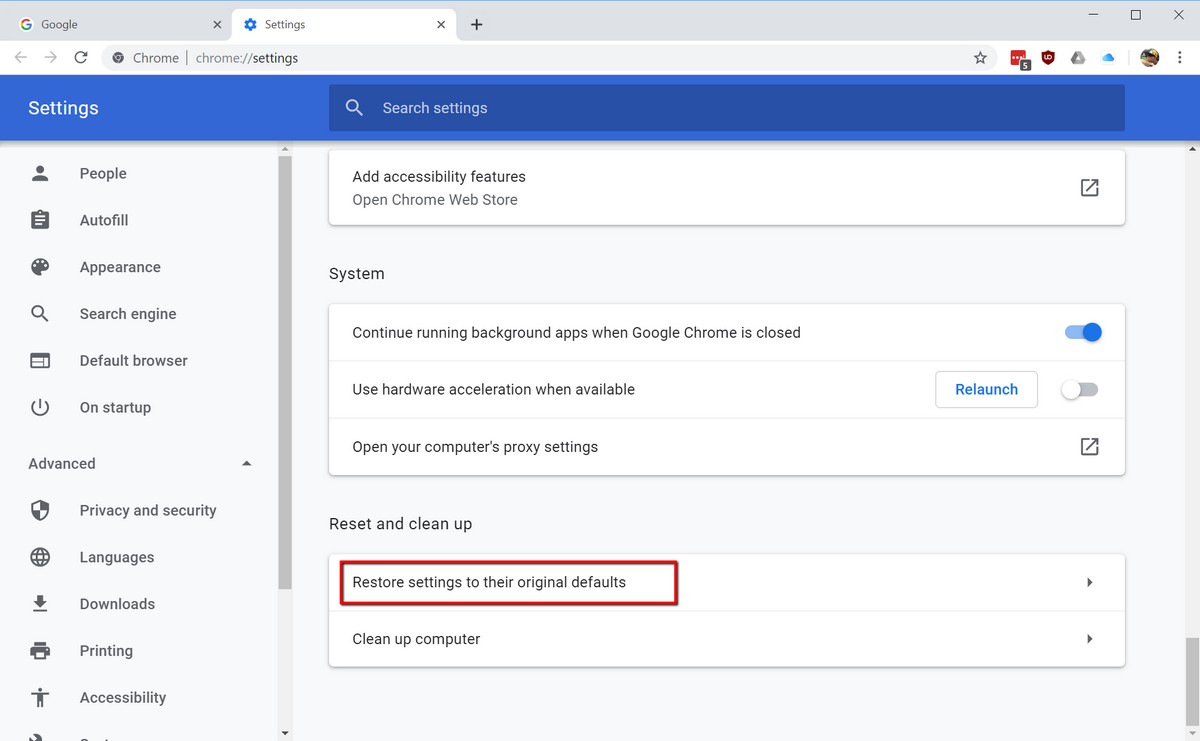Click the user profile avatar icon
The width and height of the screenshot is (1200, 741).
(1149, 58)
